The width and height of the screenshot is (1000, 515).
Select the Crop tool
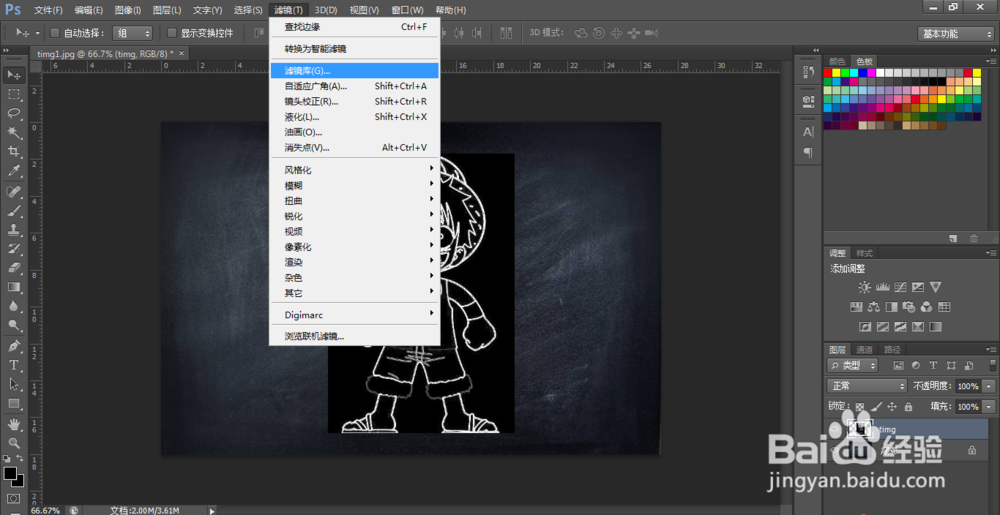point(14,152)
